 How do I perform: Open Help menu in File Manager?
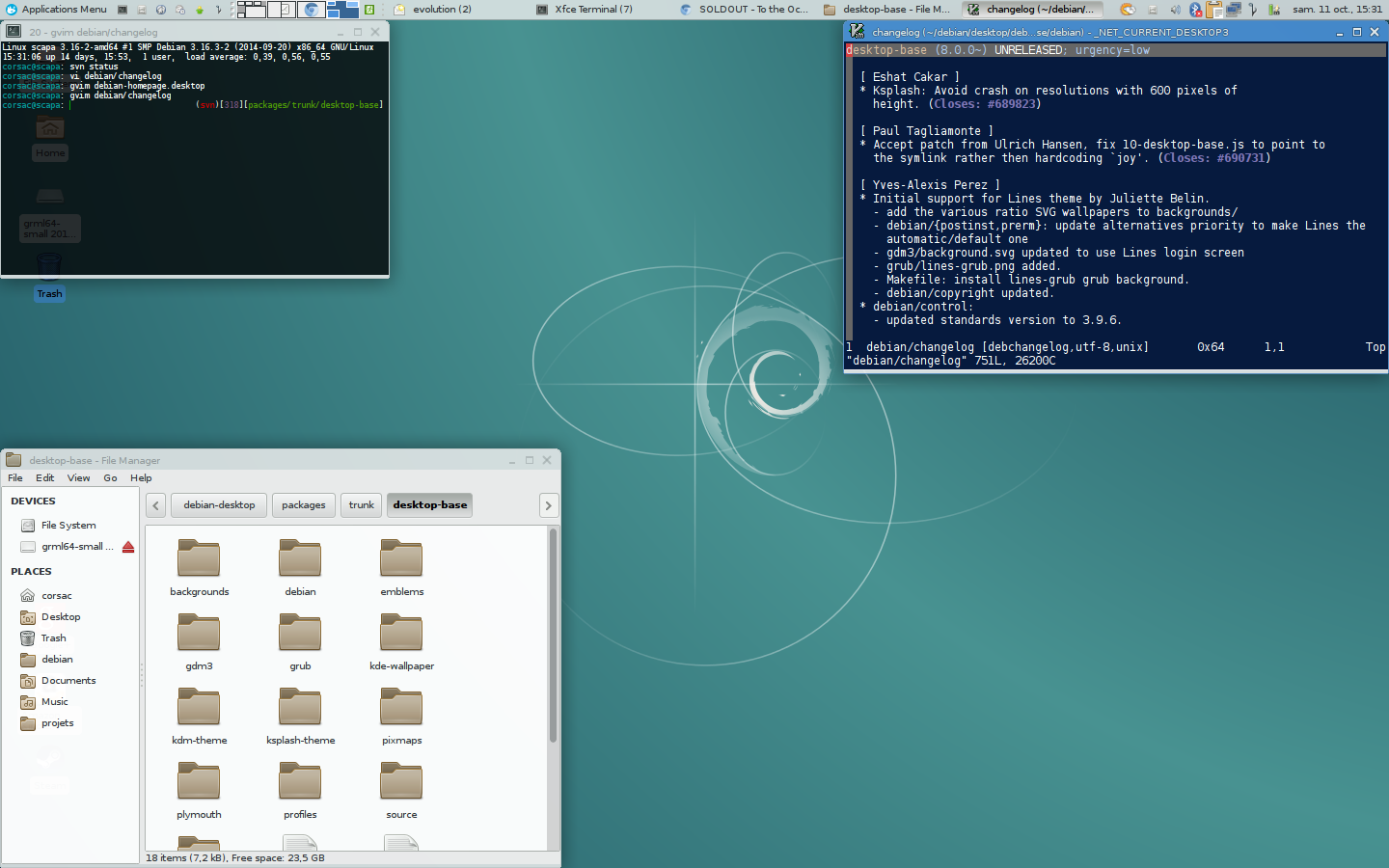coord(141,477)
